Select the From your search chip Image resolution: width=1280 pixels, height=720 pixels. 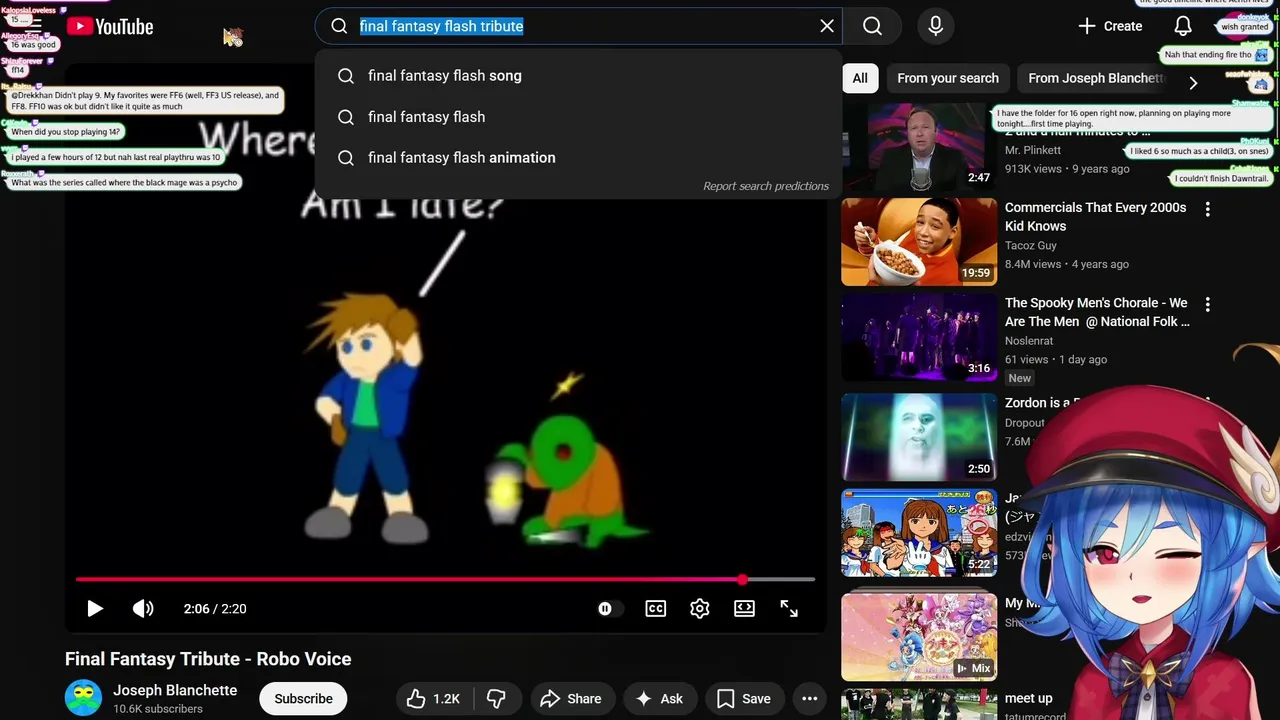coord(948,78)
